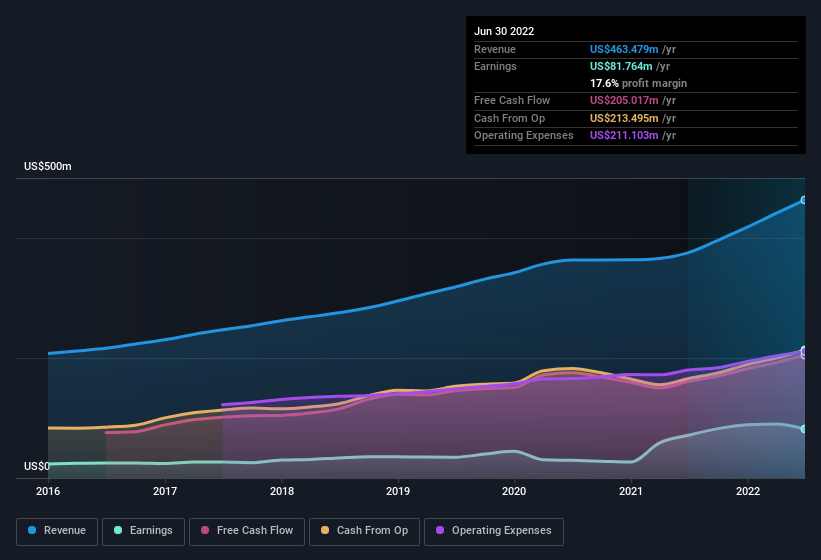Image resolution: width=821 pixels, height=560 pixels.
Task: Click the 2020 x-axis label
Action: (x=514, y=491)
